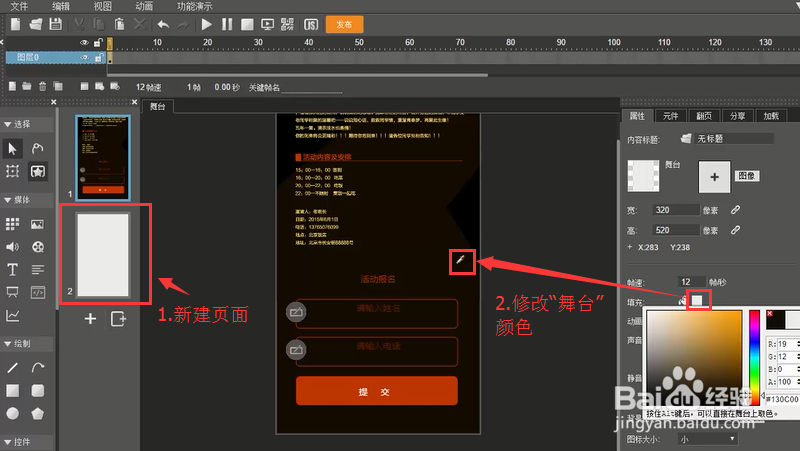Switch to the 舞台 stage tab
The image size is (800, 451).
pyautogui.click(x=158, y=106)
